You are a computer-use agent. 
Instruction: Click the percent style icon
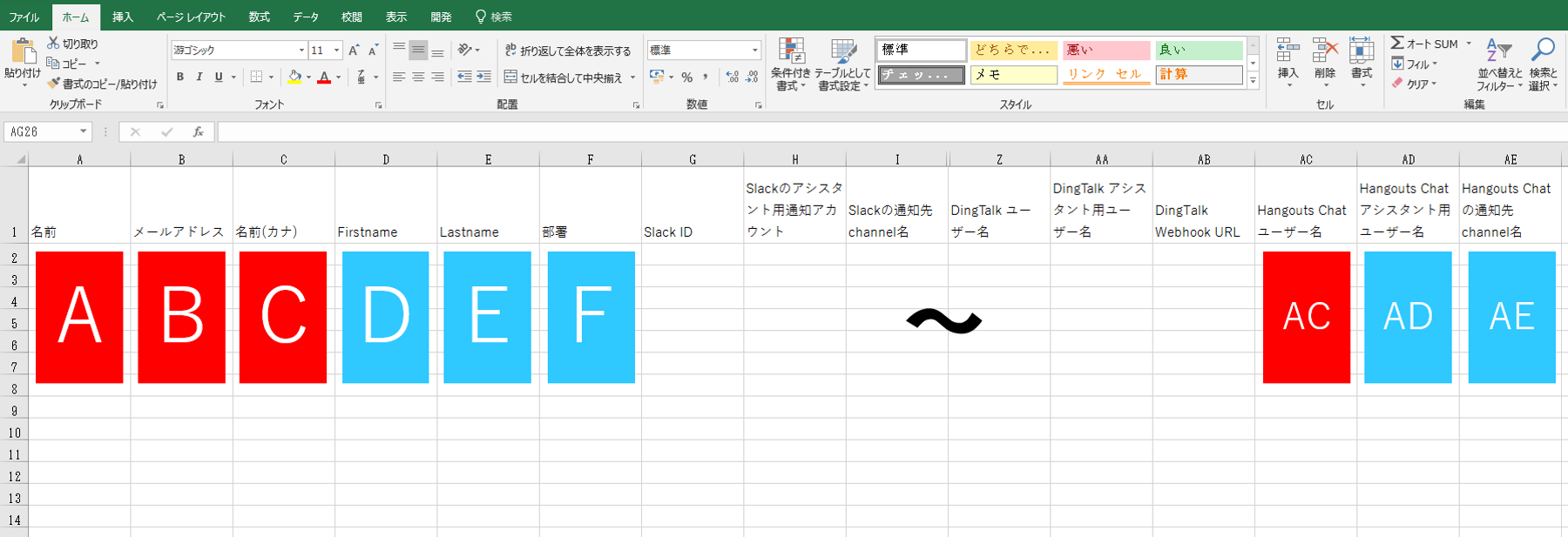tap(686, 77)
